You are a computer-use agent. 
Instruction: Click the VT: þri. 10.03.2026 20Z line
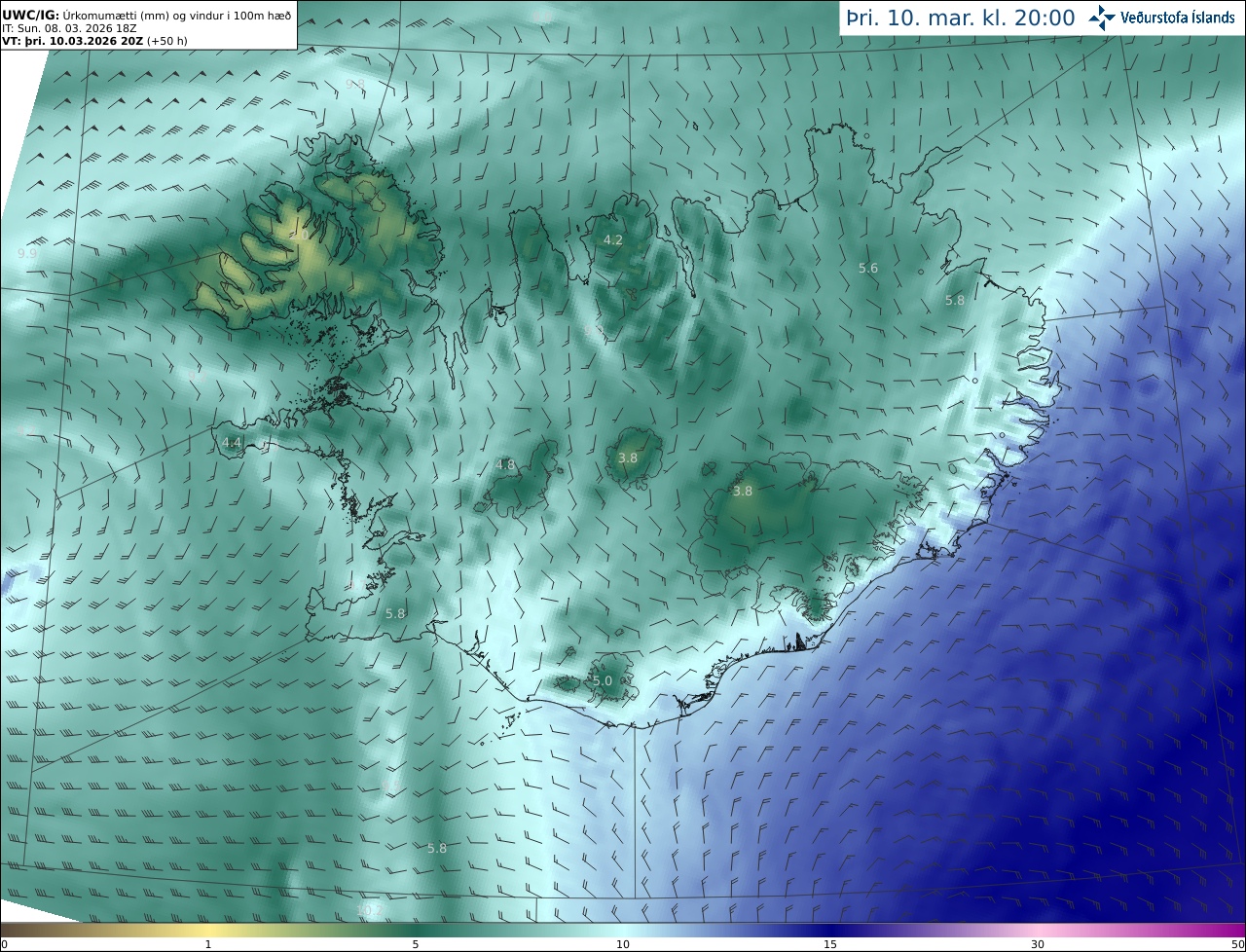coord(93,41)
